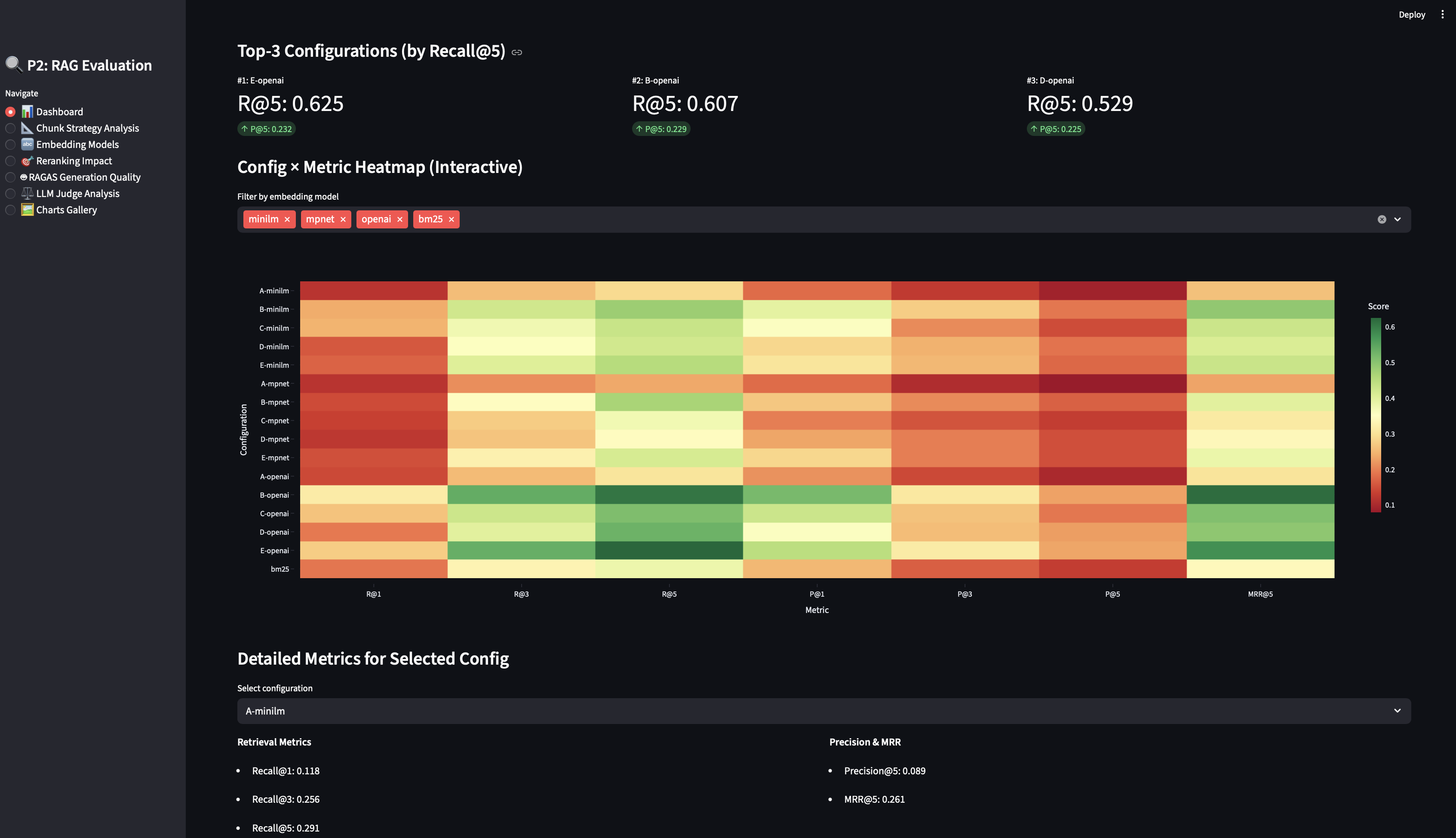Open the three-dot main menu
Screen dimensions: 1456x838
coord(1442,14)
